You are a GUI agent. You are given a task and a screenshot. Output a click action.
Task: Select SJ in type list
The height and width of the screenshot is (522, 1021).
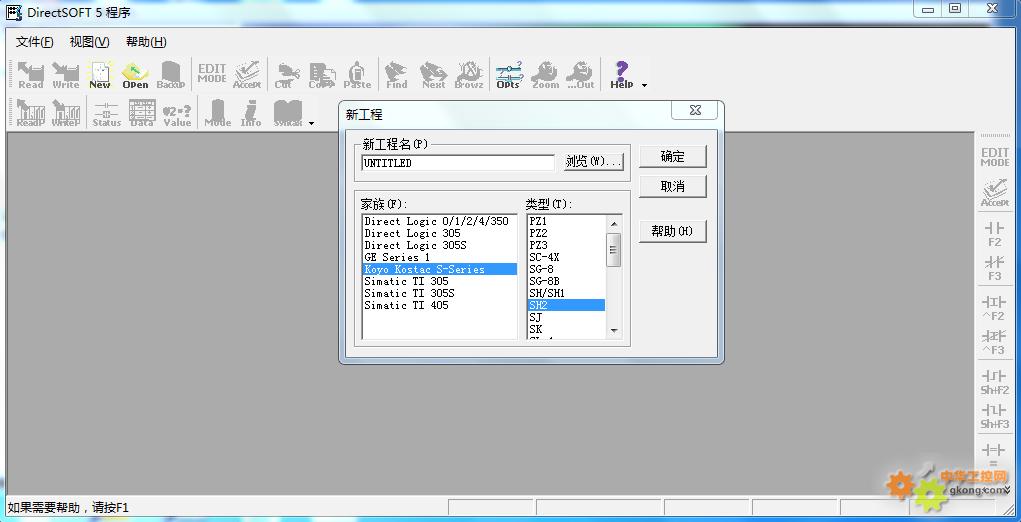[566, 317]
